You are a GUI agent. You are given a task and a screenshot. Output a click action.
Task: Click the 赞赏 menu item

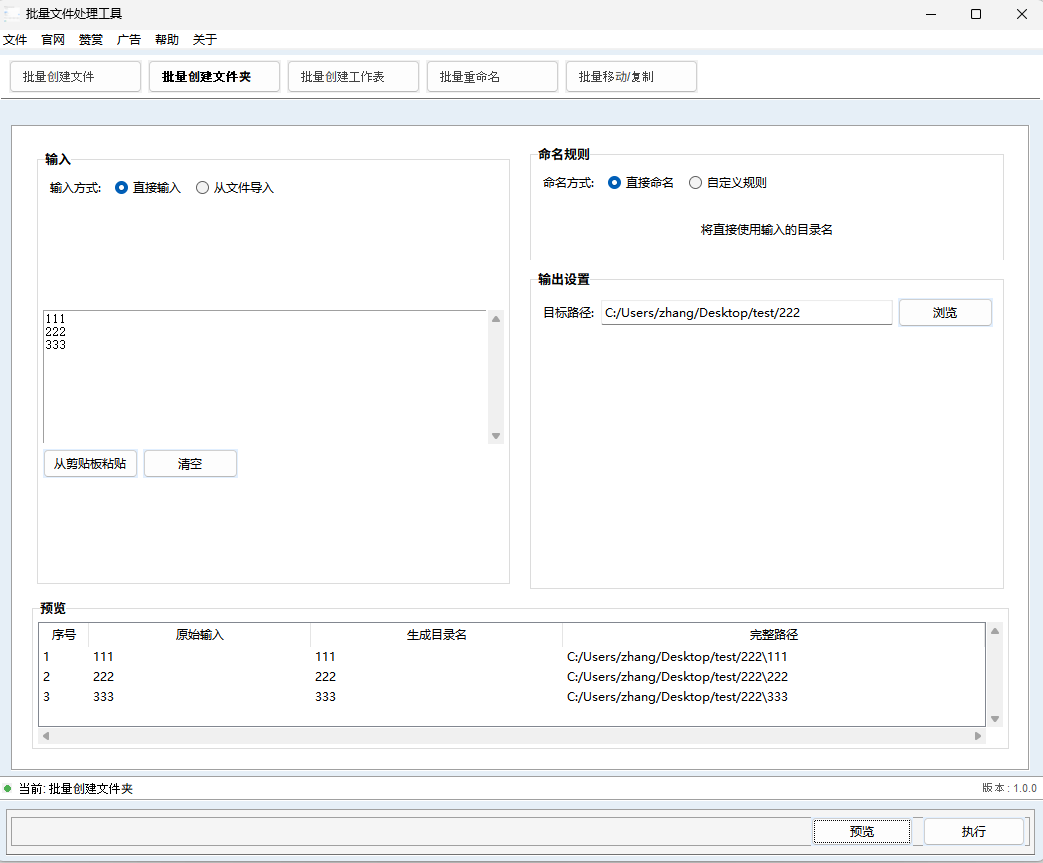click(x=90, y=39)
